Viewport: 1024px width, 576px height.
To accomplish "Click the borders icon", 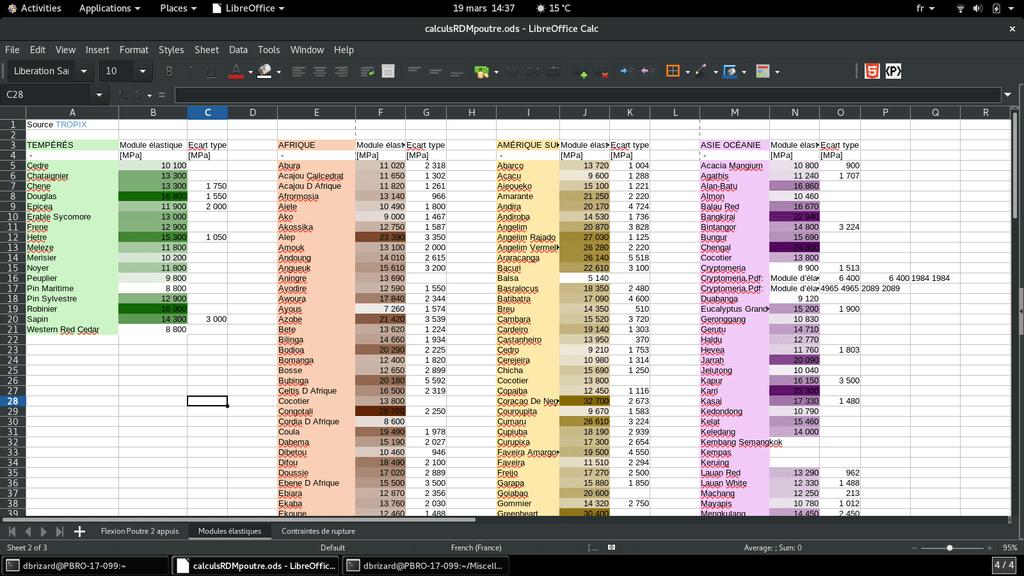I will click(672, 71).
